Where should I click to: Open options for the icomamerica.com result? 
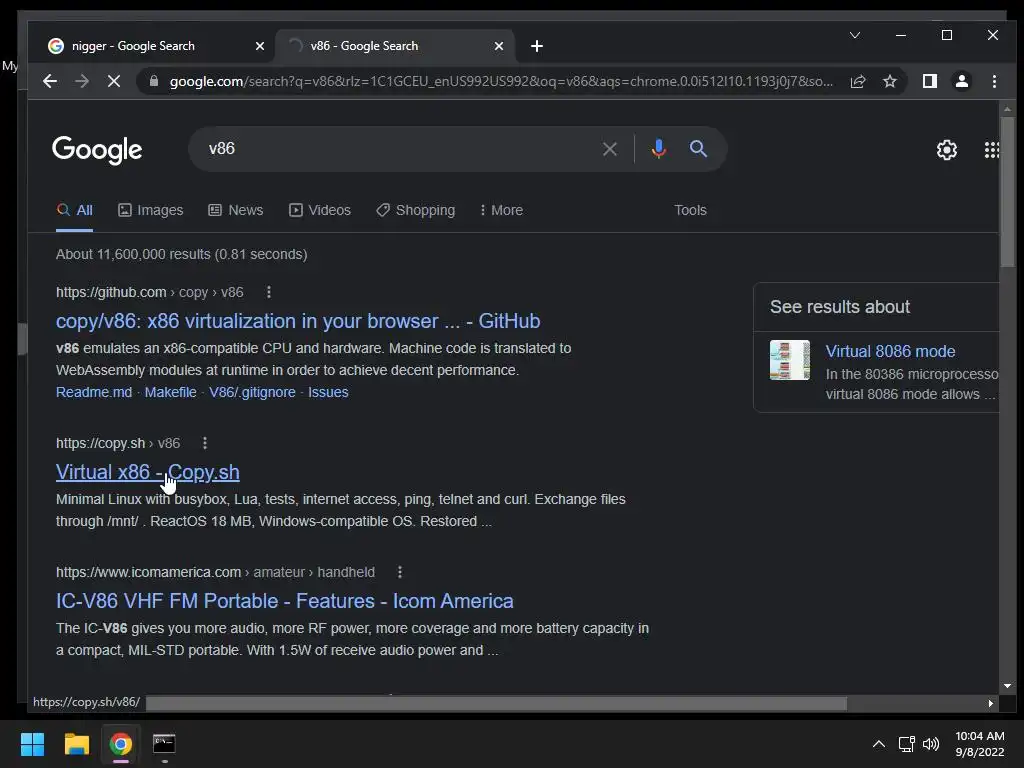(400, 572)
